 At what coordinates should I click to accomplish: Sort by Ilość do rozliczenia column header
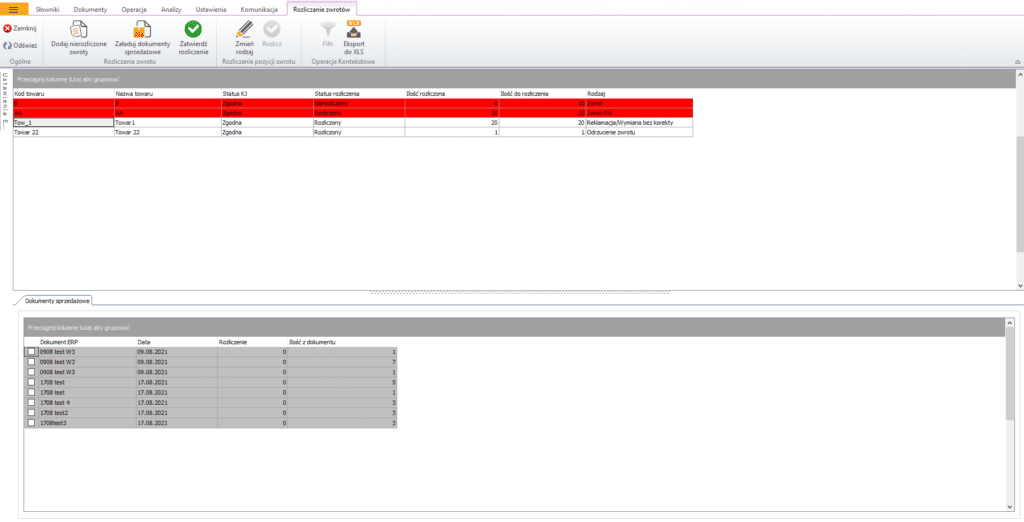(542, 93)
